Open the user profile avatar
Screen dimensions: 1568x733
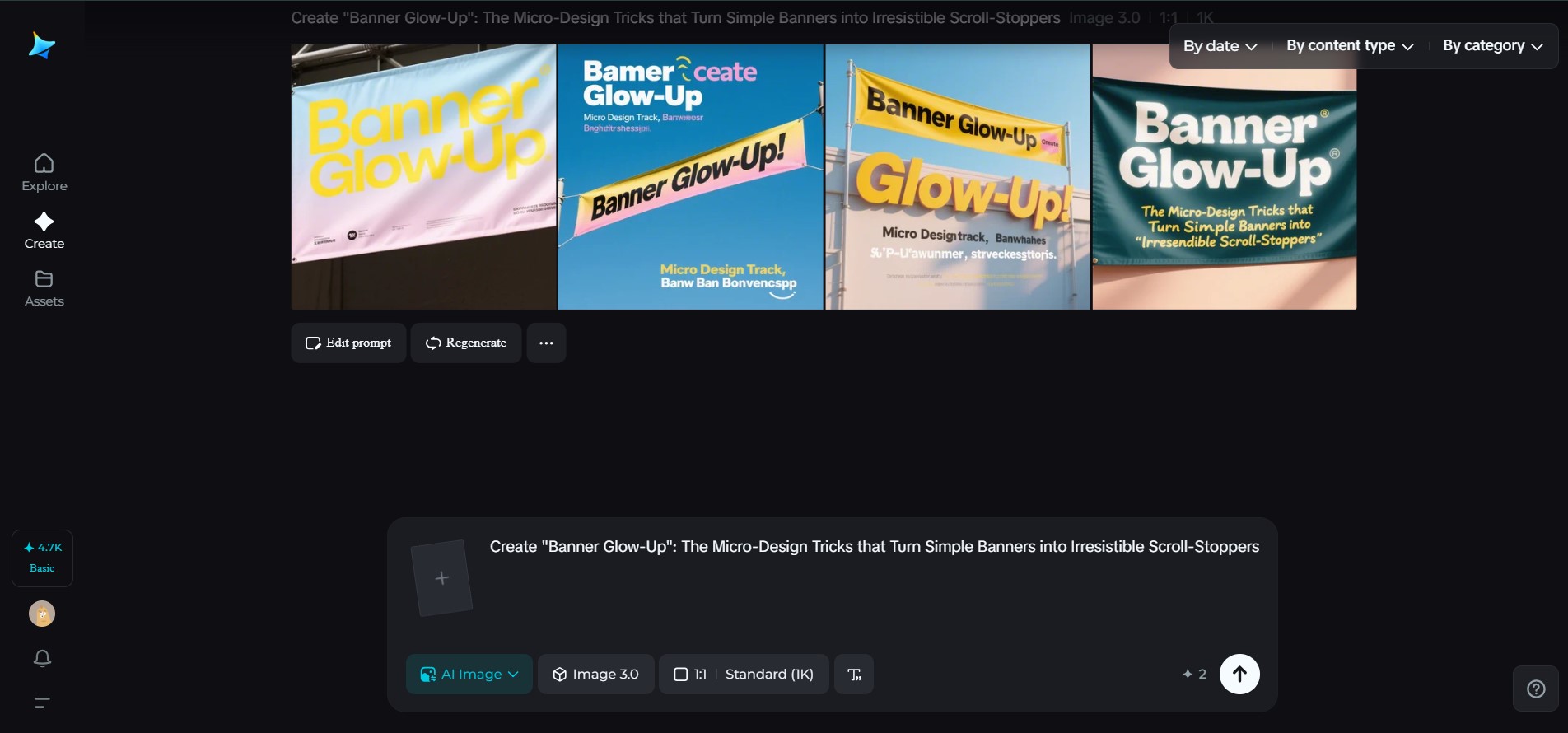pos(42,614)
